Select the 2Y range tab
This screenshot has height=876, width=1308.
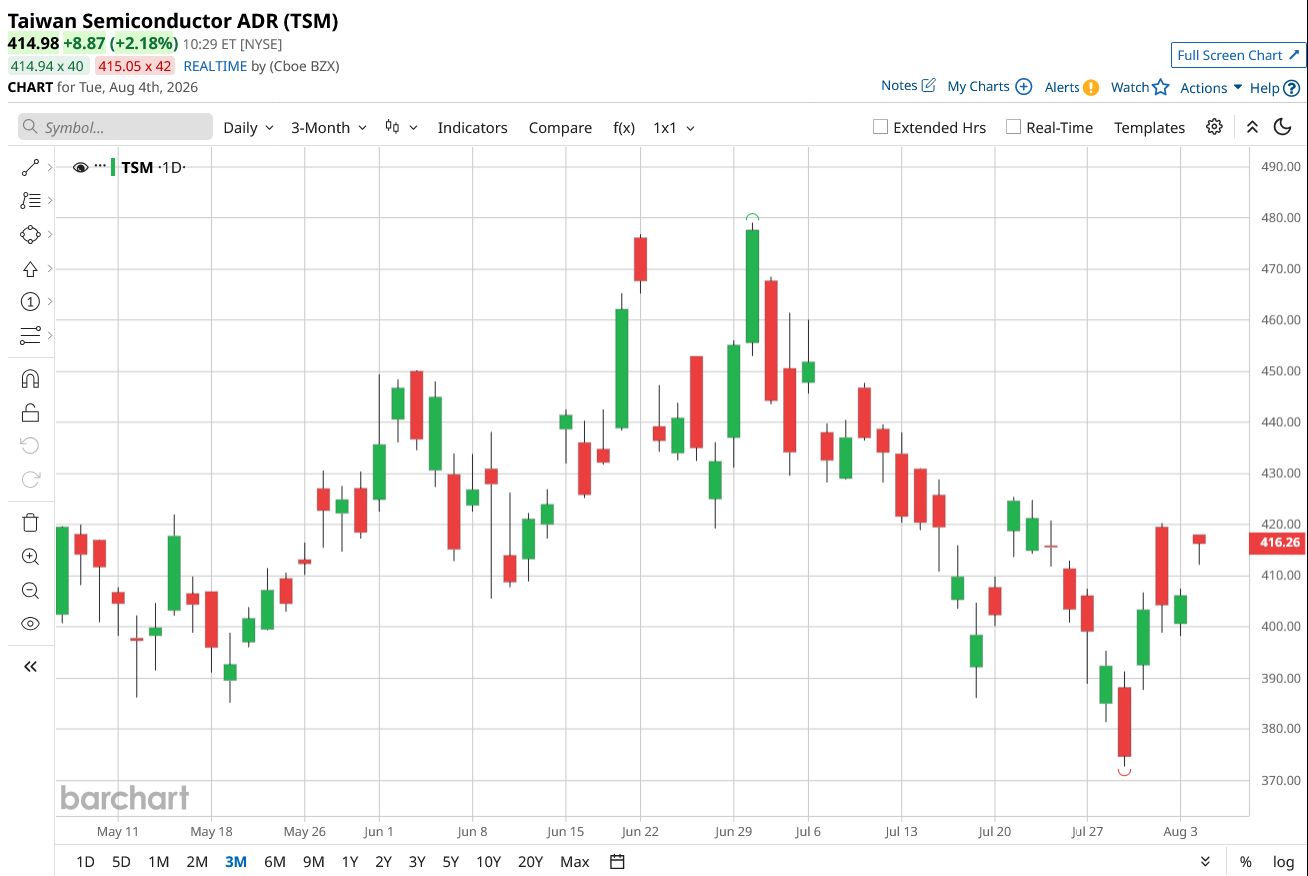383,862
